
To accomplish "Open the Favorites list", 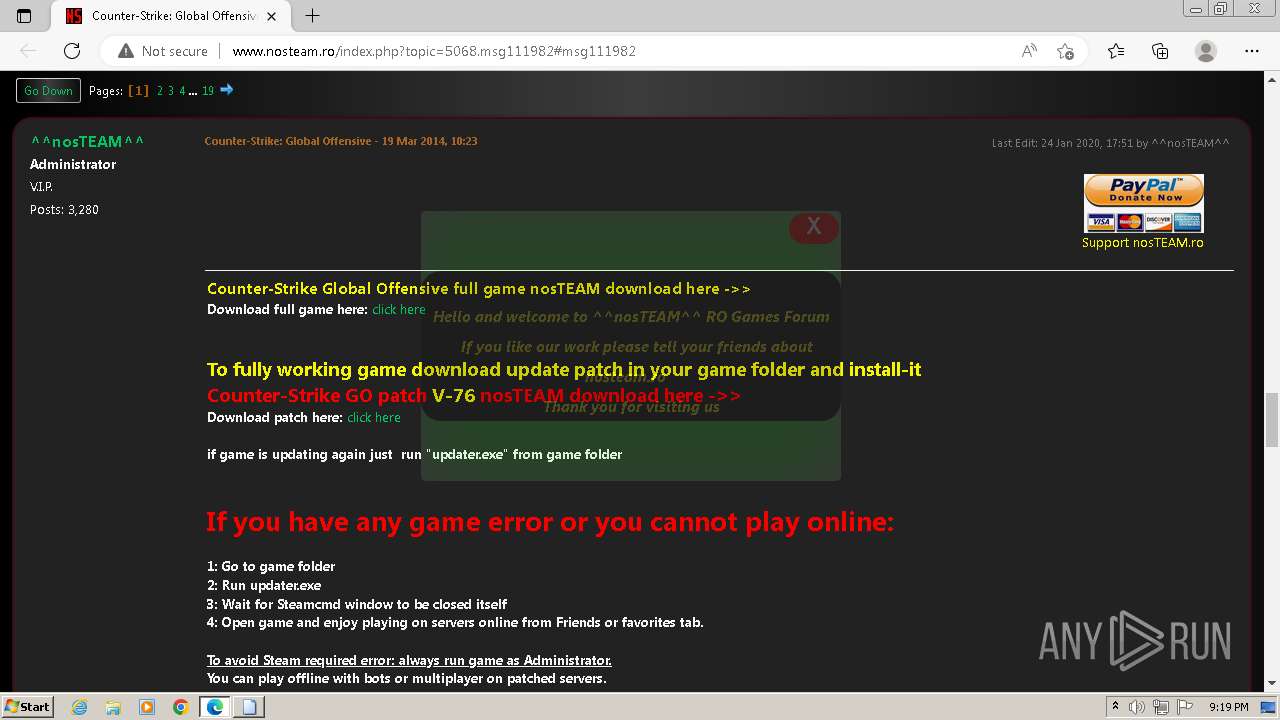I will pos(1116,51).
